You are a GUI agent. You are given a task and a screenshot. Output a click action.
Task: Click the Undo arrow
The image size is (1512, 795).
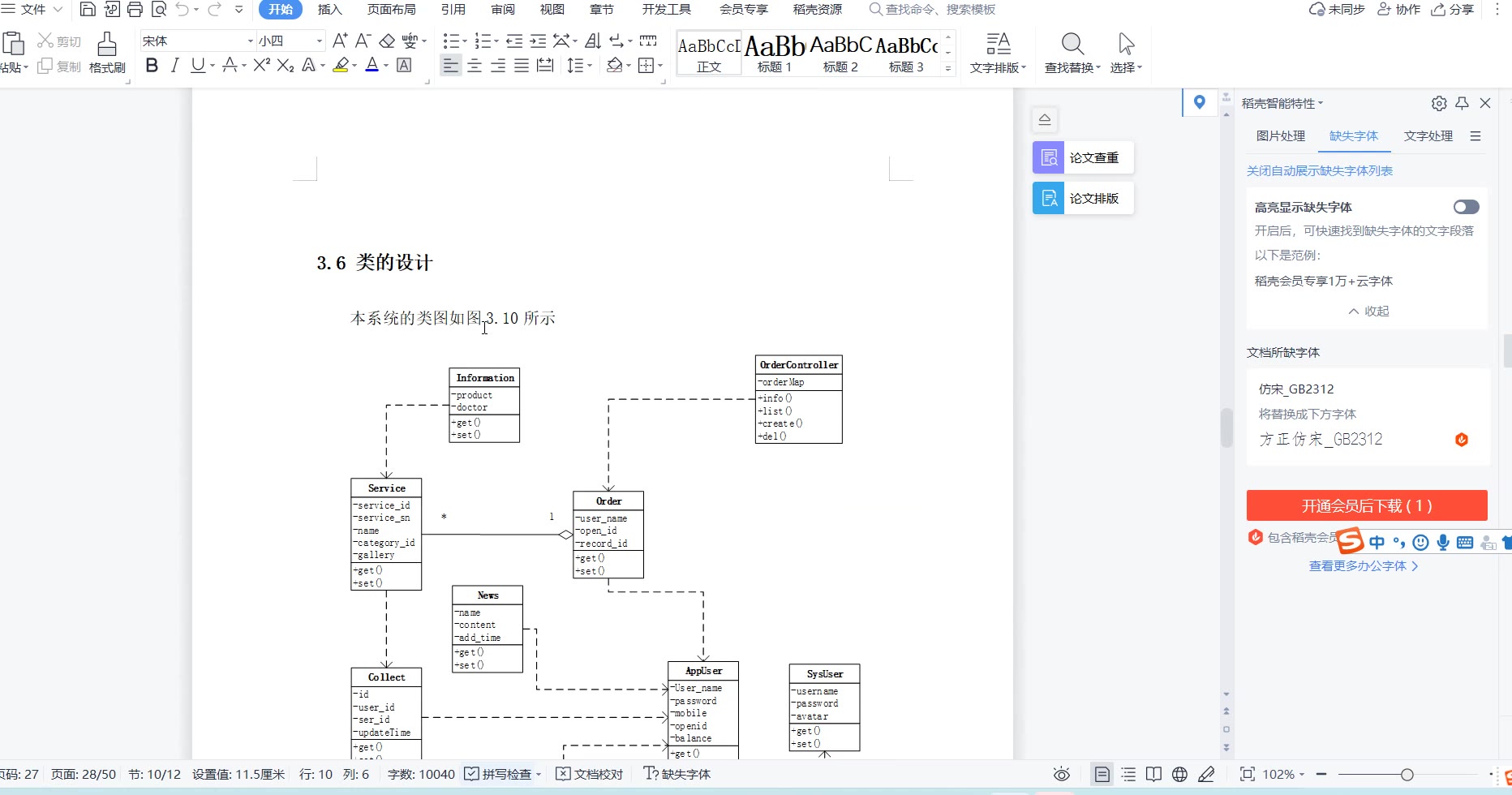183,10
